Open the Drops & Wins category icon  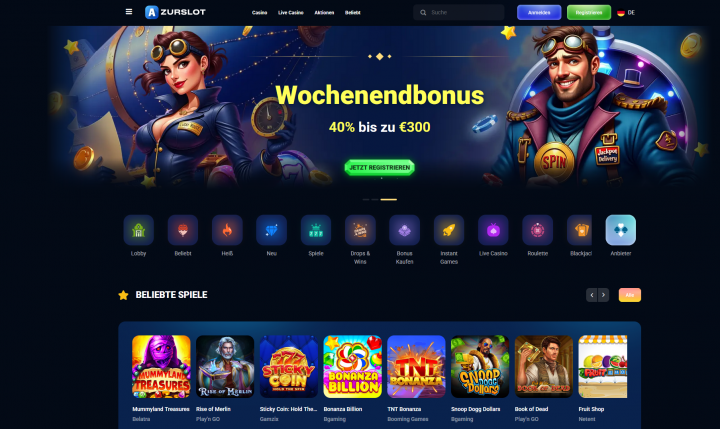point(360,230)
